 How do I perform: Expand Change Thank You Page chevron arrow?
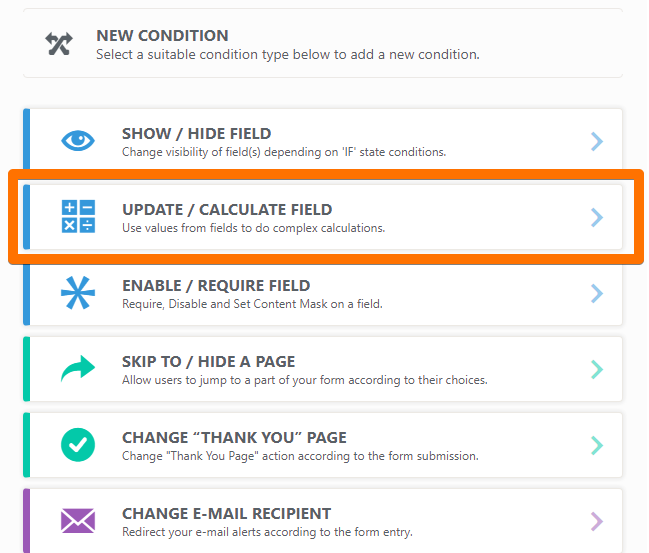tap(597, 445)
